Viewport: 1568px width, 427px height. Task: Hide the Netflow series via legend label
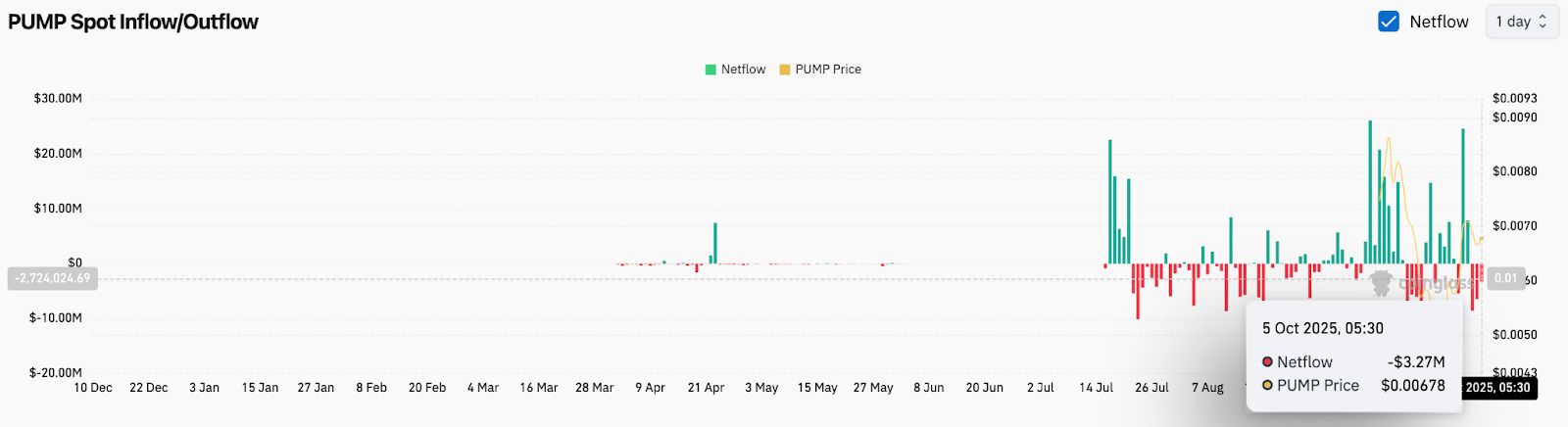pos(743,70)
